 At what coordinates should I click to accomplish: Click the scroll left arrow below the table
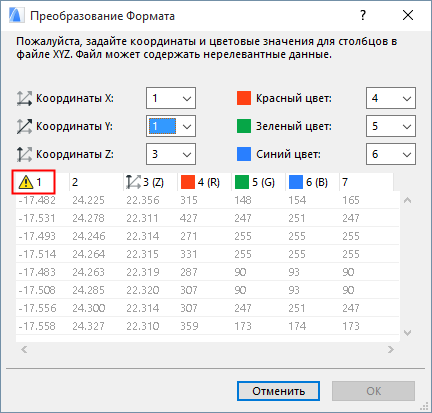click(x=24, y=349)
